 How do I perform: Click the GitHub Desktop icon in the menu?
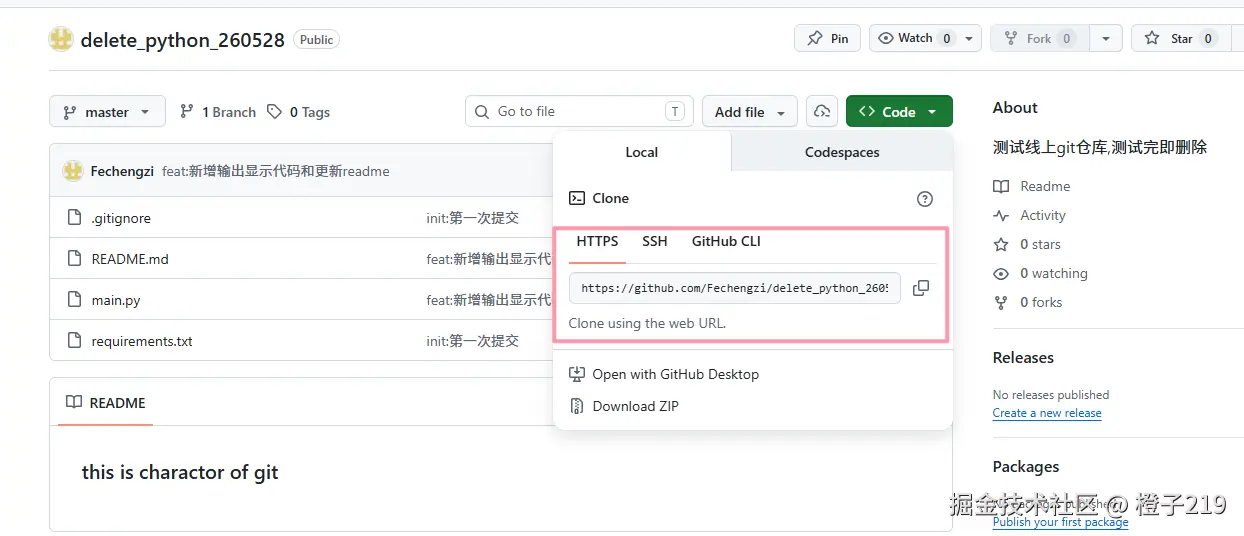coord(577,374)
